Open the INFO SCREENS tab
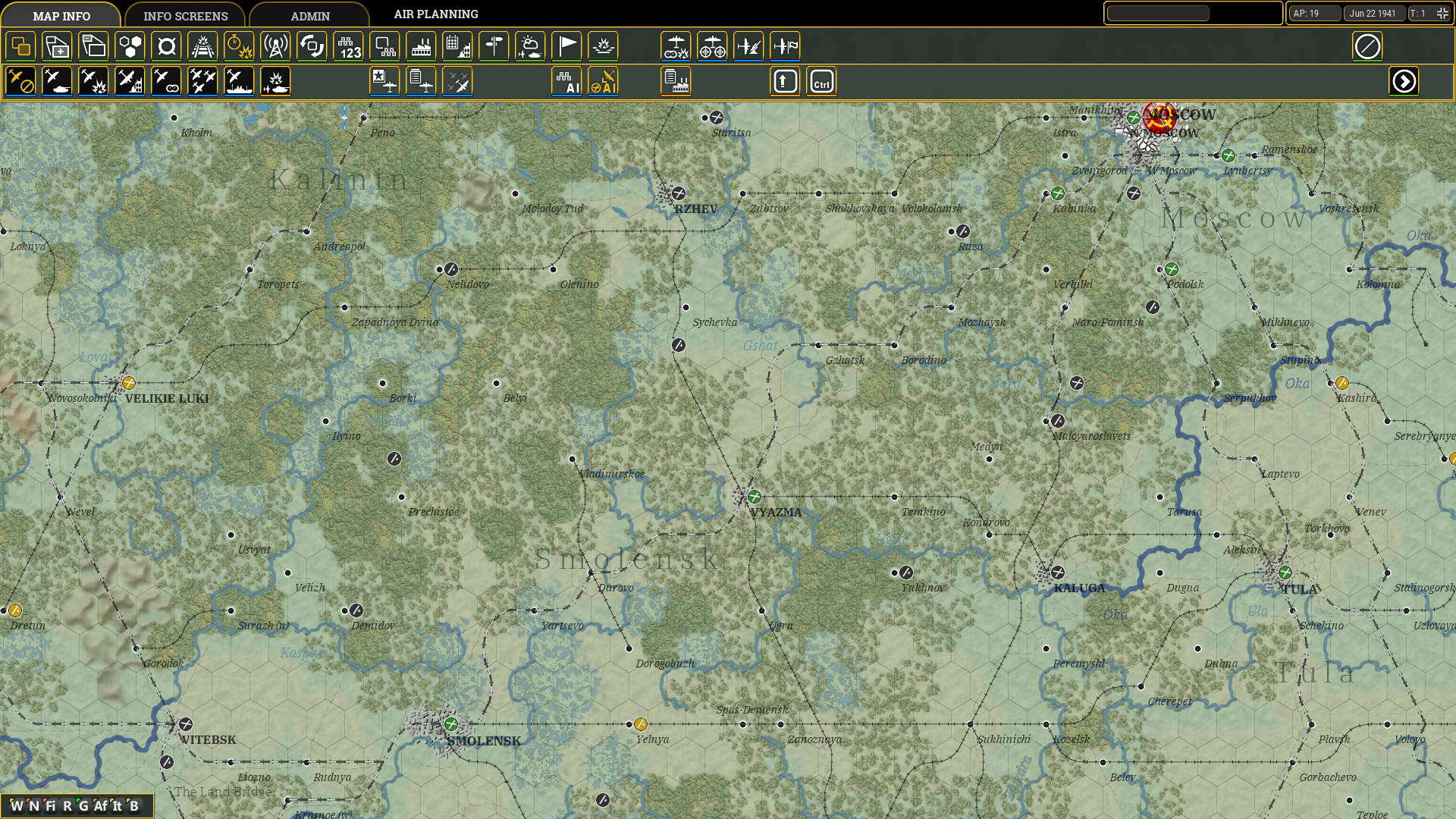This screenshot has height=819, width=1456. (x=186, y=15)
